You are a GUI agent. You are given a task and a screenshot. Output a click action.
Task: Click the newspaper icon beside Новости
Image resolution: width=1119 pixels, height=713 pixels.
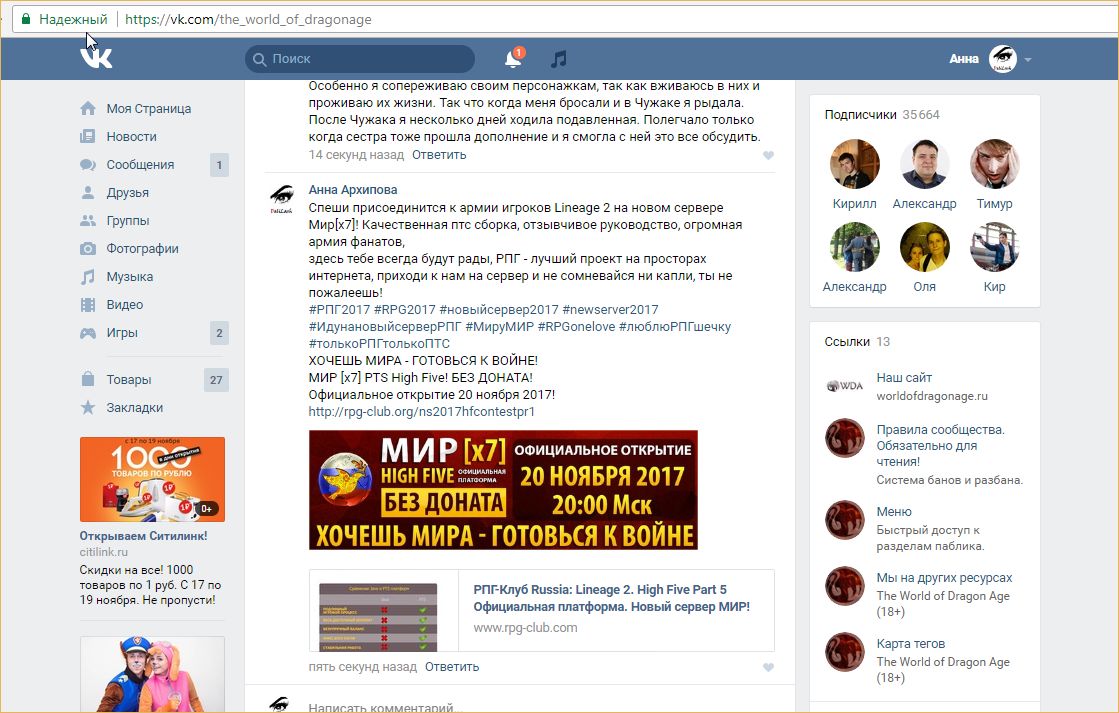coord(88,136)
